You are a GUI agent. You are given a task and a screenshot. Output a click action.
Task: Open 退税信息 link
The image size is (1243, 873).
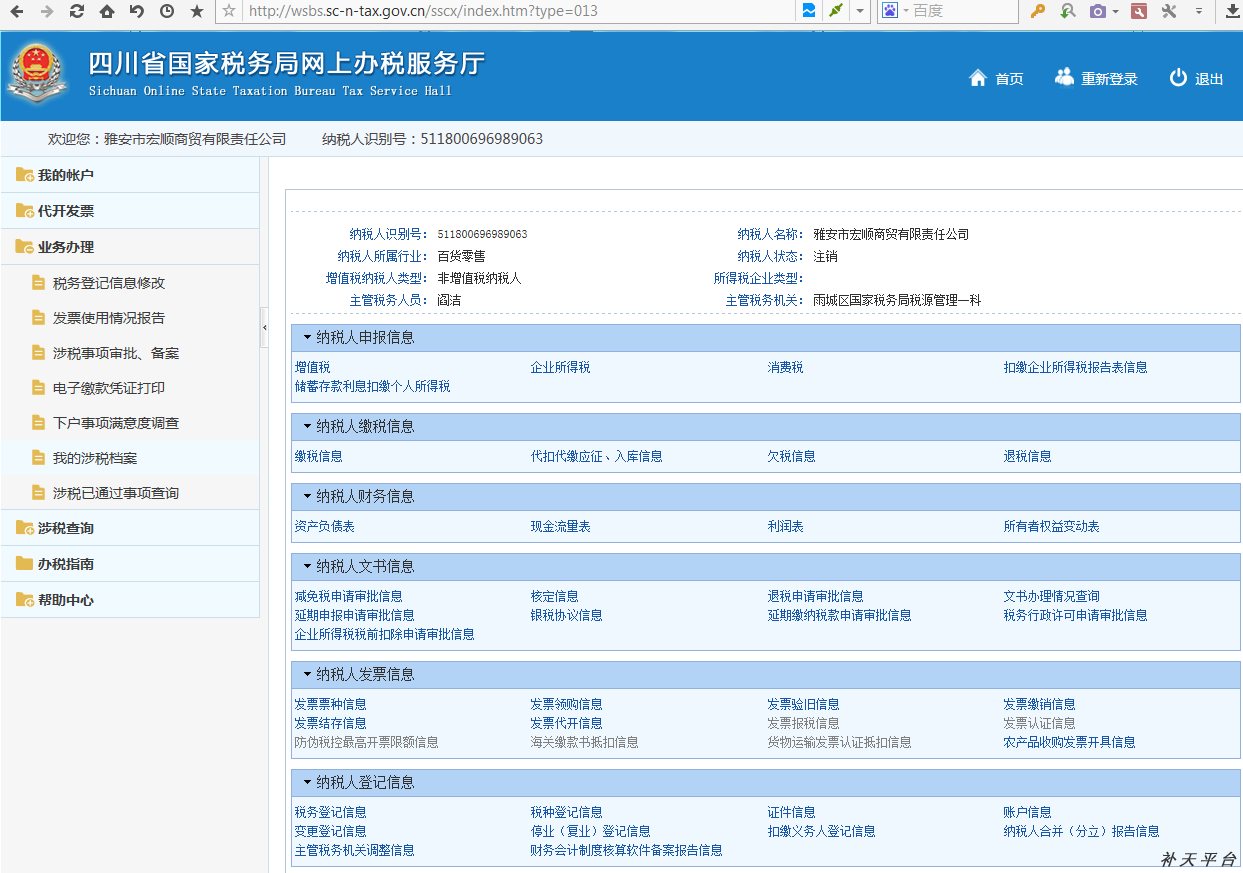tap(1027, 456)
